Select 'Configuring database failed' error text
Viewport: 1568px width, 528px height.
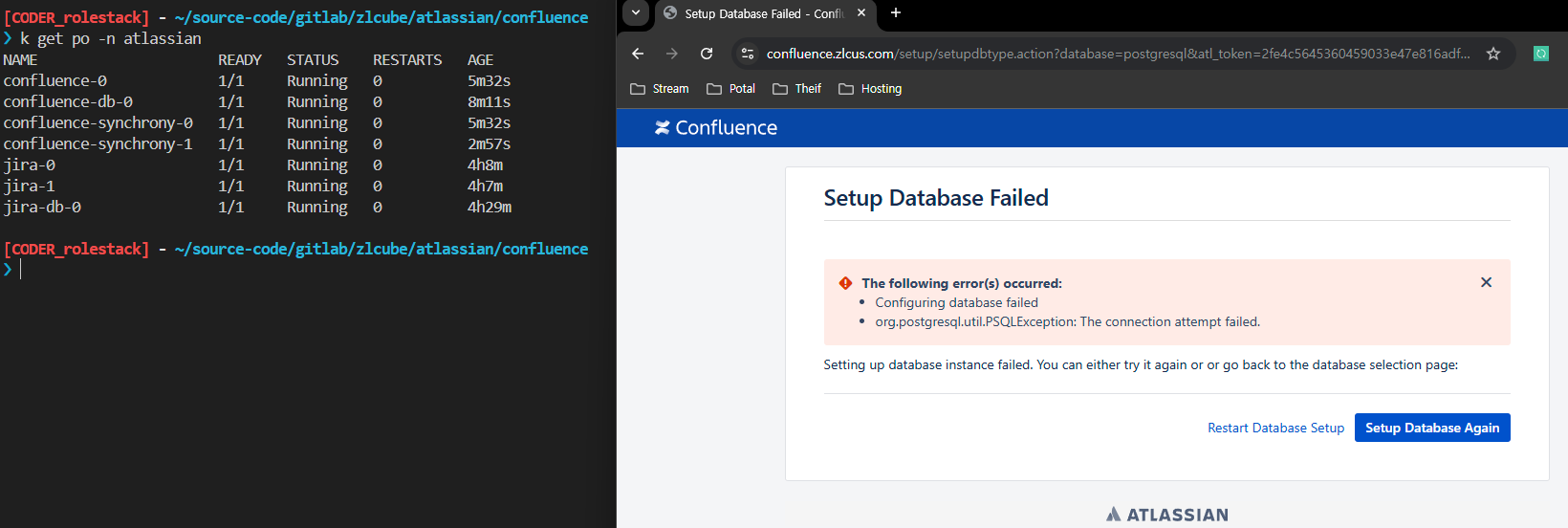(956, 302)
